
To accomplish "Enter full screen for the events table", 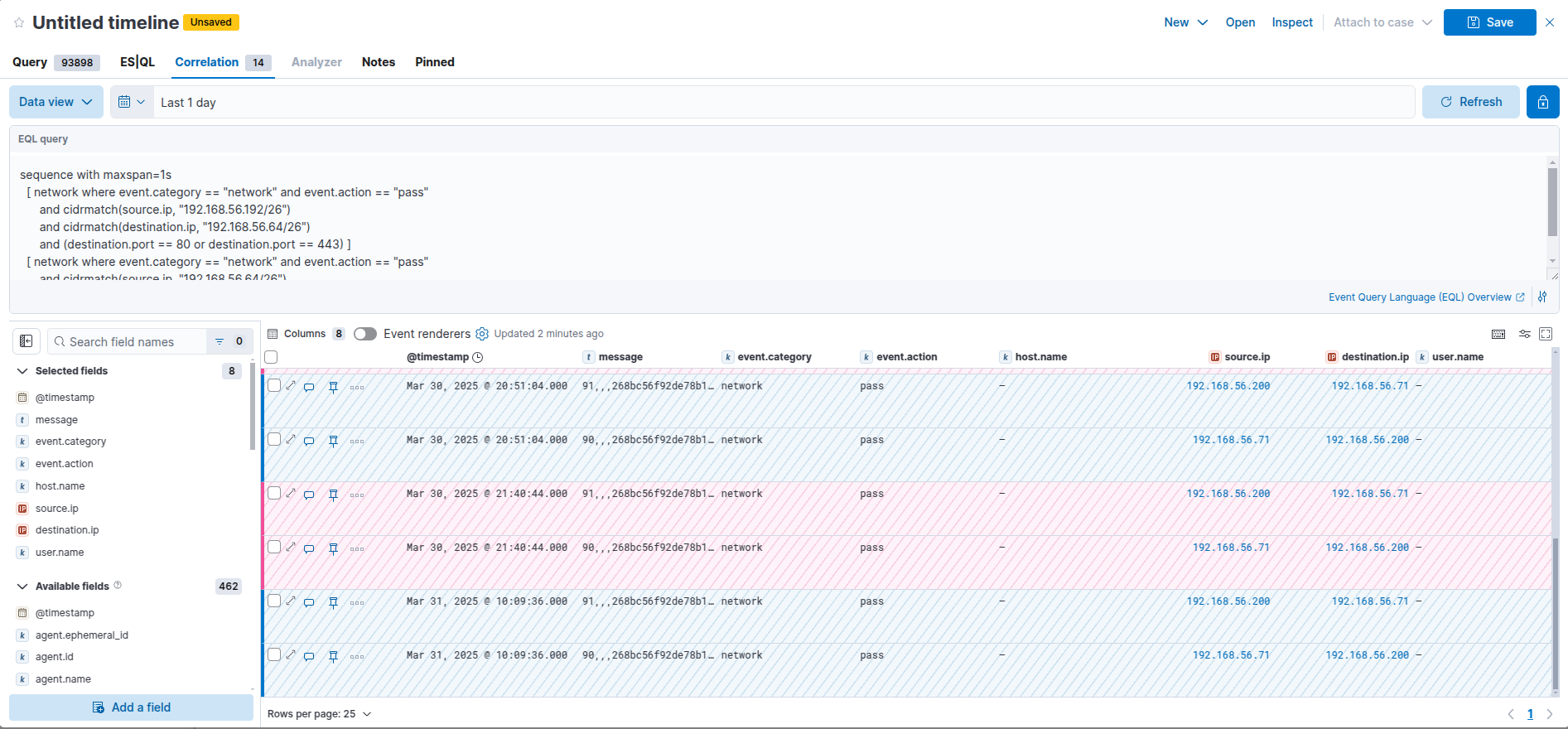I will pos(1546,334).
